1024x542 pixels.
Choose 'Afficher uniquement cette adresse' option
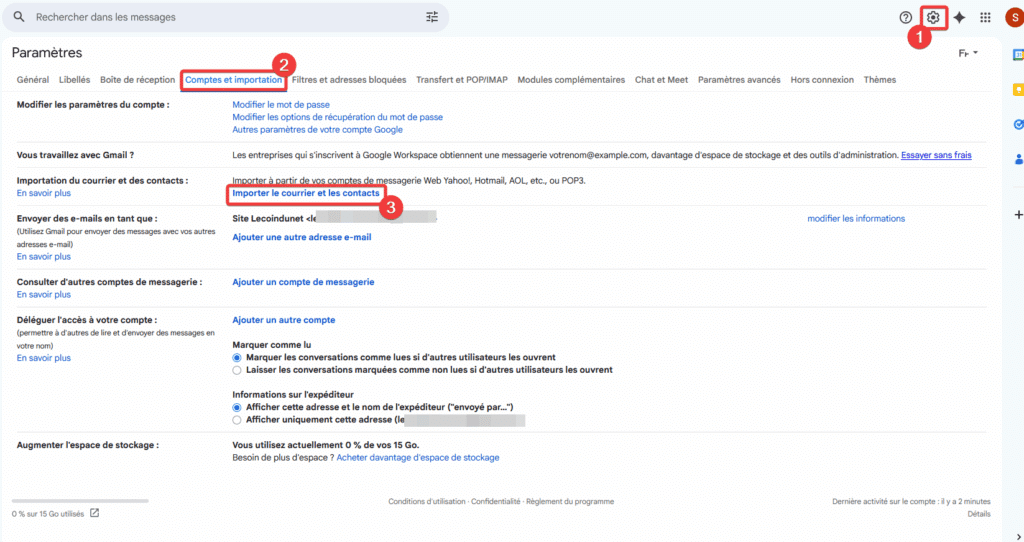(237, 420)
